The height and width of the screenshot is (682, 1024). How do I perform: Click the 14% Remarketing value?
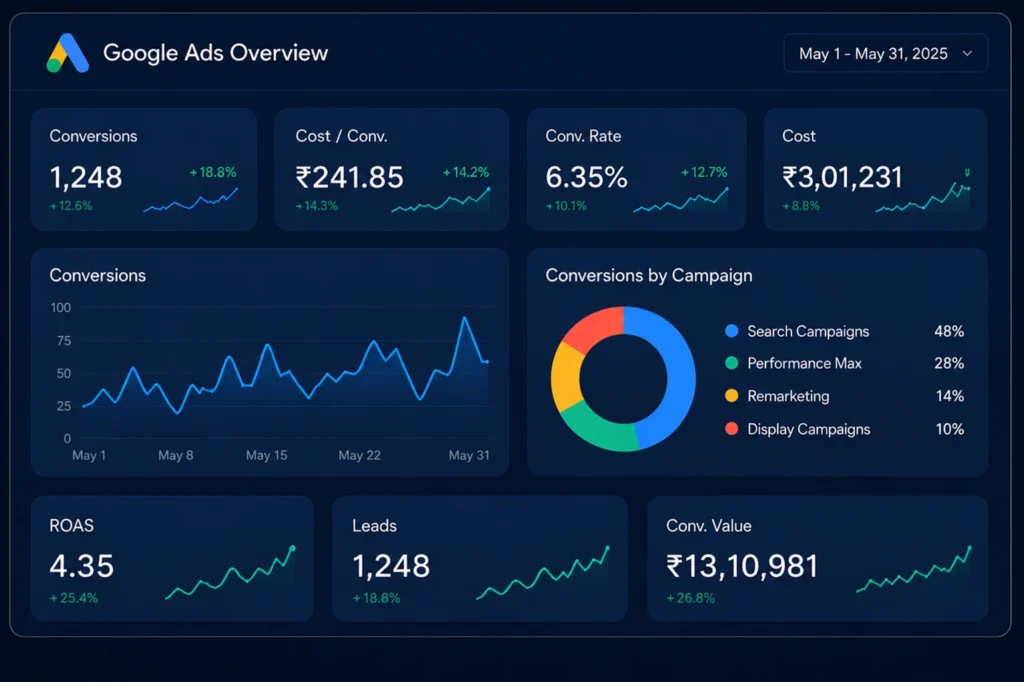950,396
